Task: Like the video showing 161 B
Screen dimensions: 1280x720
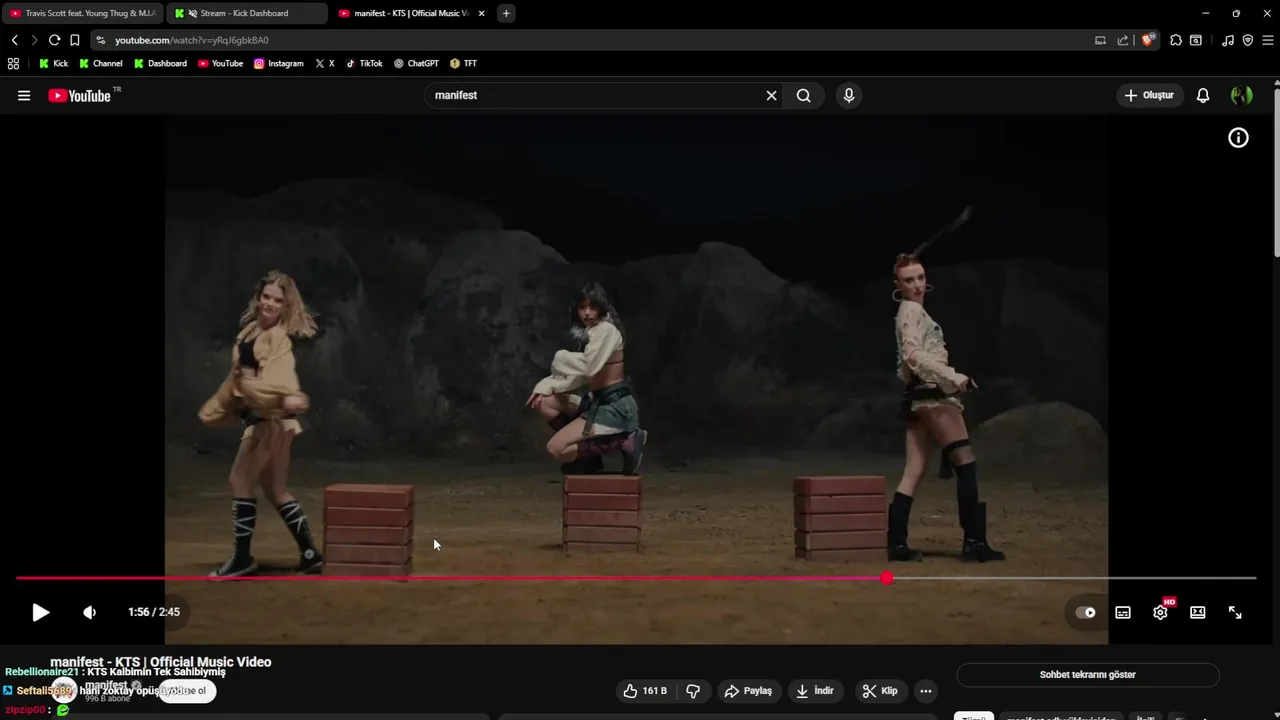Action: 645,691
